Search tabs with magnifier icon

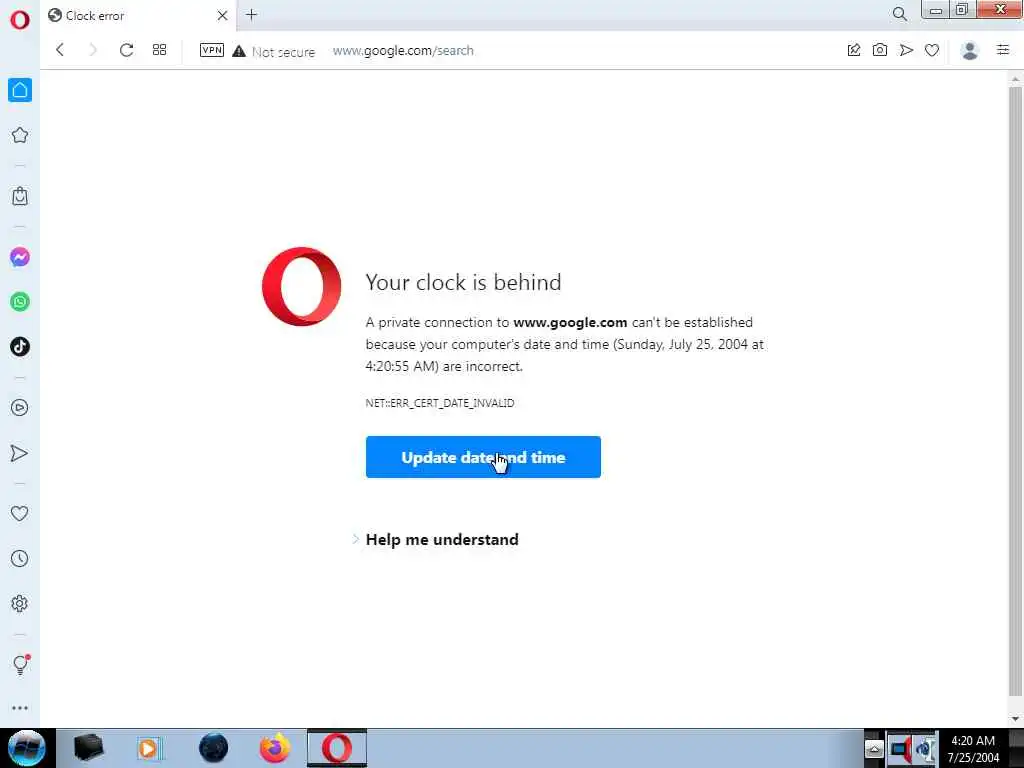pos(900,14)
